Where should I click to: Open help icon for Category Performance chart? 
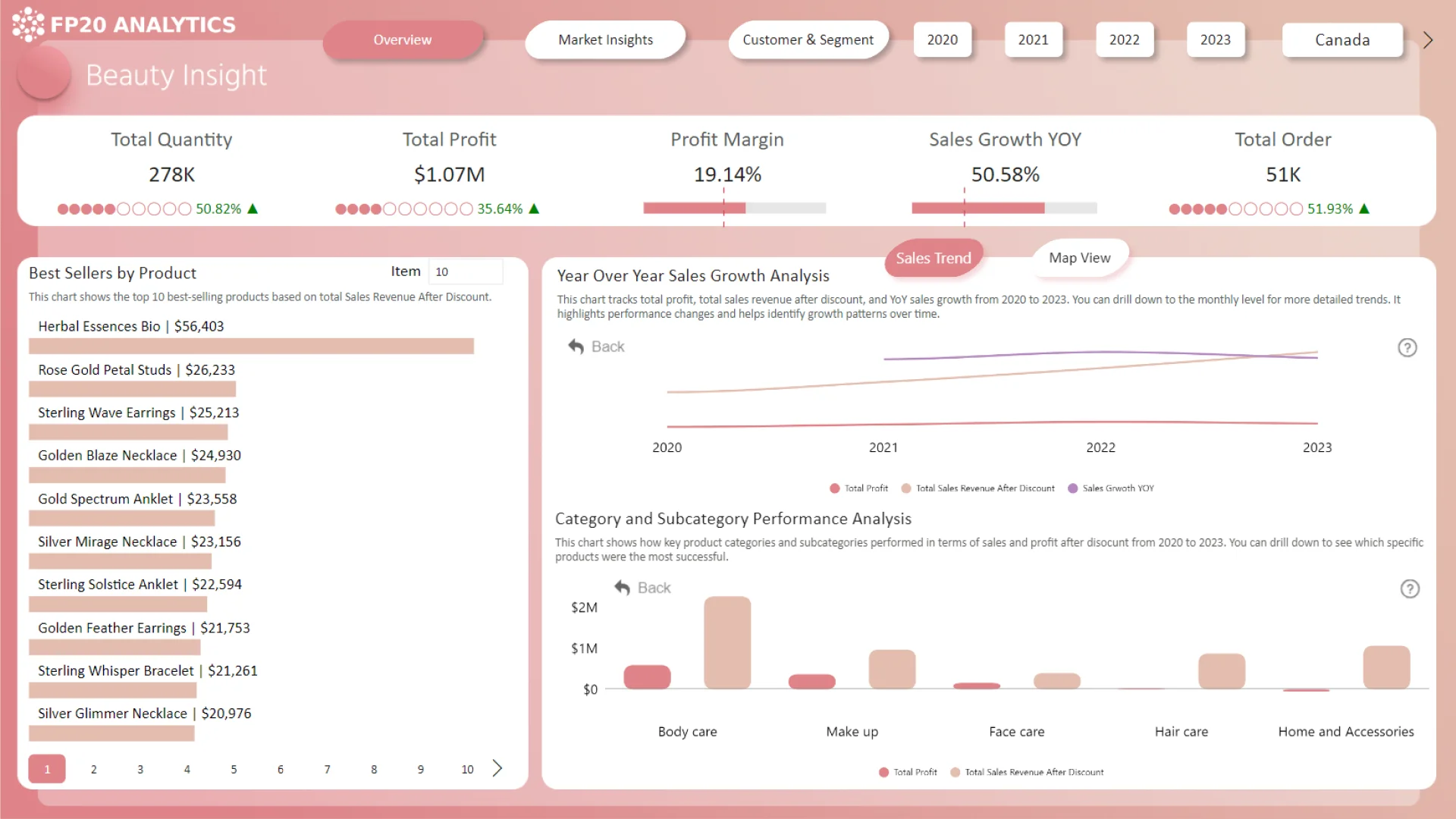(1410, 588)
